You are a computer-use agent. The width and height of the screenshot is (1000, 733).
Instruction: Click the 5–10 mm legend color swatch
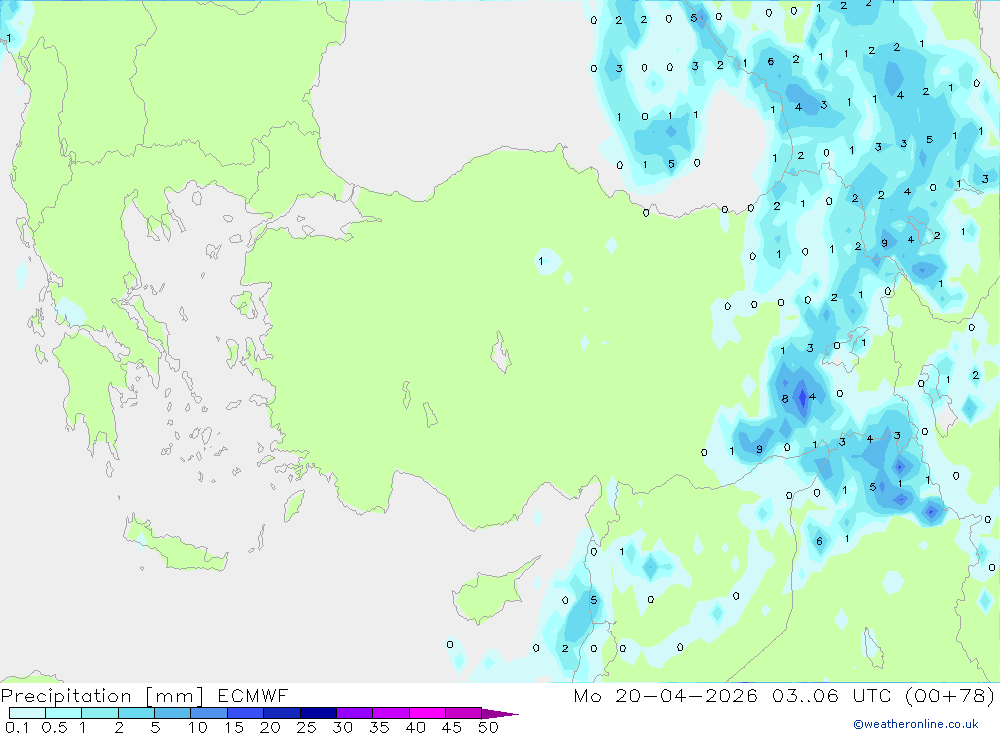click(173, 713)
